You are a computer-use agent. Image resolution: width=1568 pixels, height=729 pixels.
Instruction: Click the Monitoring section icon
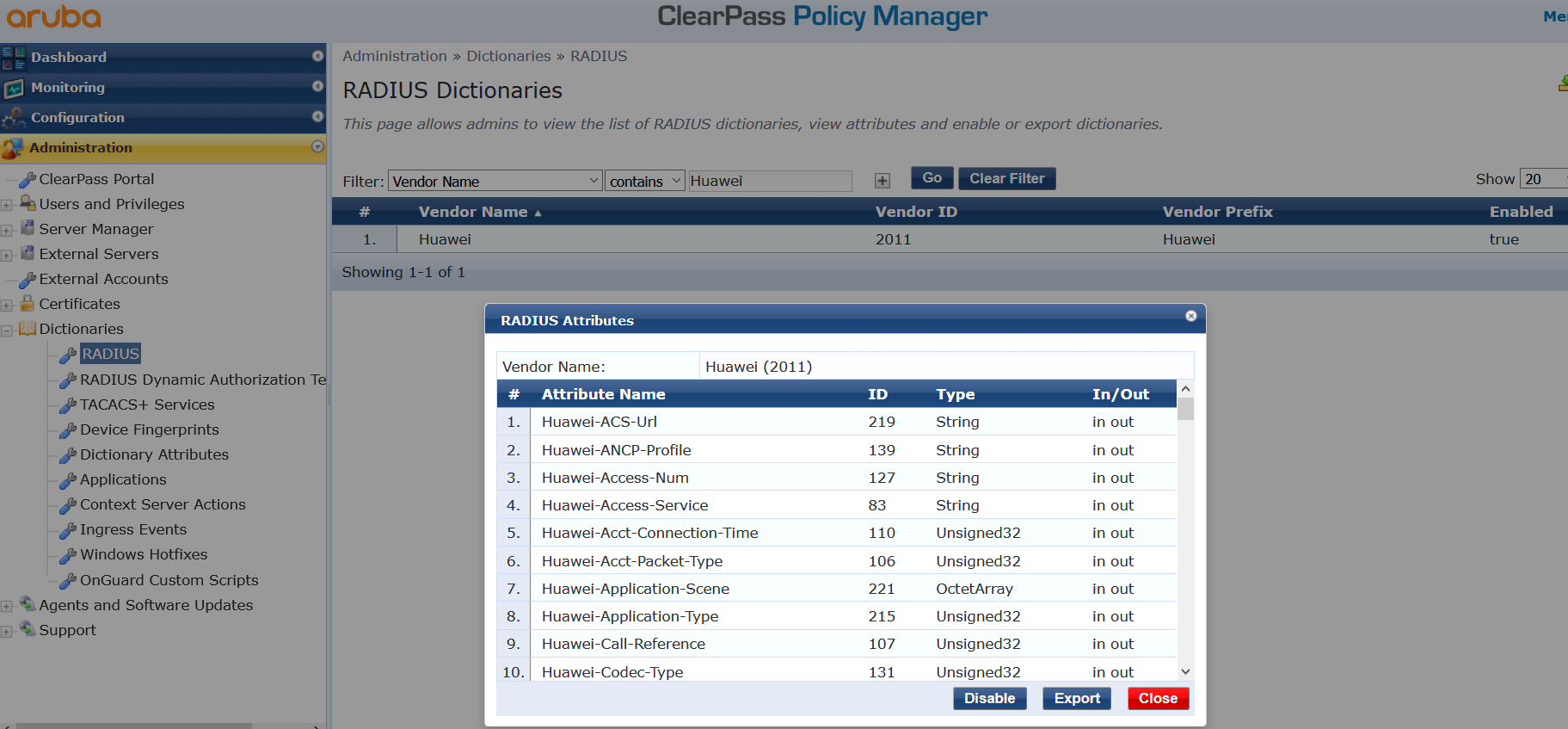(14, 88)
